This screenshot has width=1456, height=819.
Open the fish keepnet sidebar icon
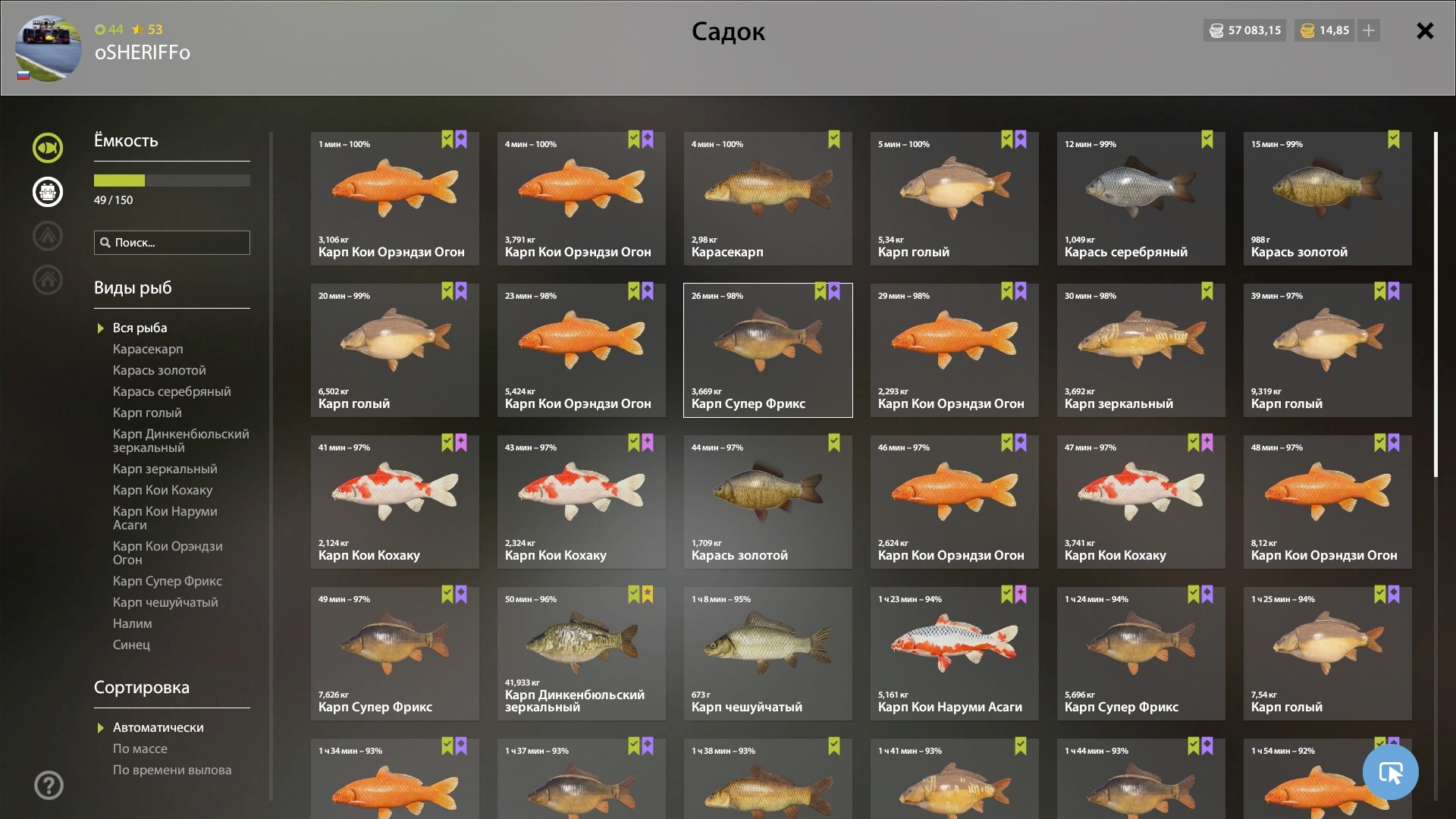pyautogui.click(x=47, y=148)
